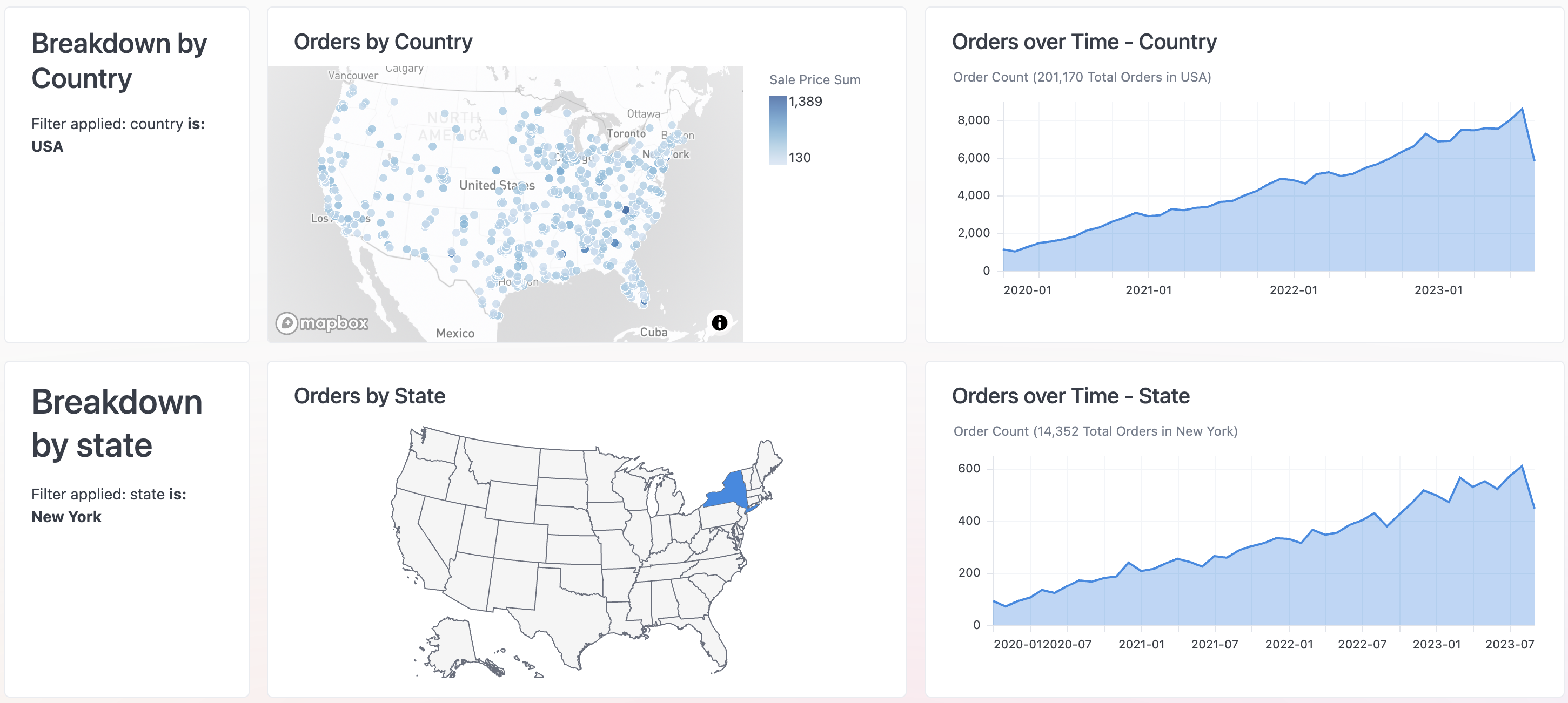Screen dimensions: 1568x703
Task: Click the 2022-07 label on state chart
Action: point(1362,644)
